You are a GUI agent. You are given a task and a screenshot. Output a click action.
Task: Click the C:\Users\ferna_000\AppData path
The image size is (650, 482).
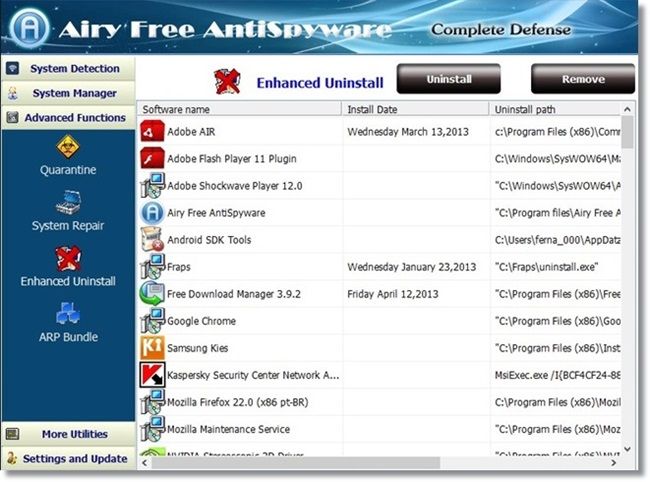[x=558, y=240]
